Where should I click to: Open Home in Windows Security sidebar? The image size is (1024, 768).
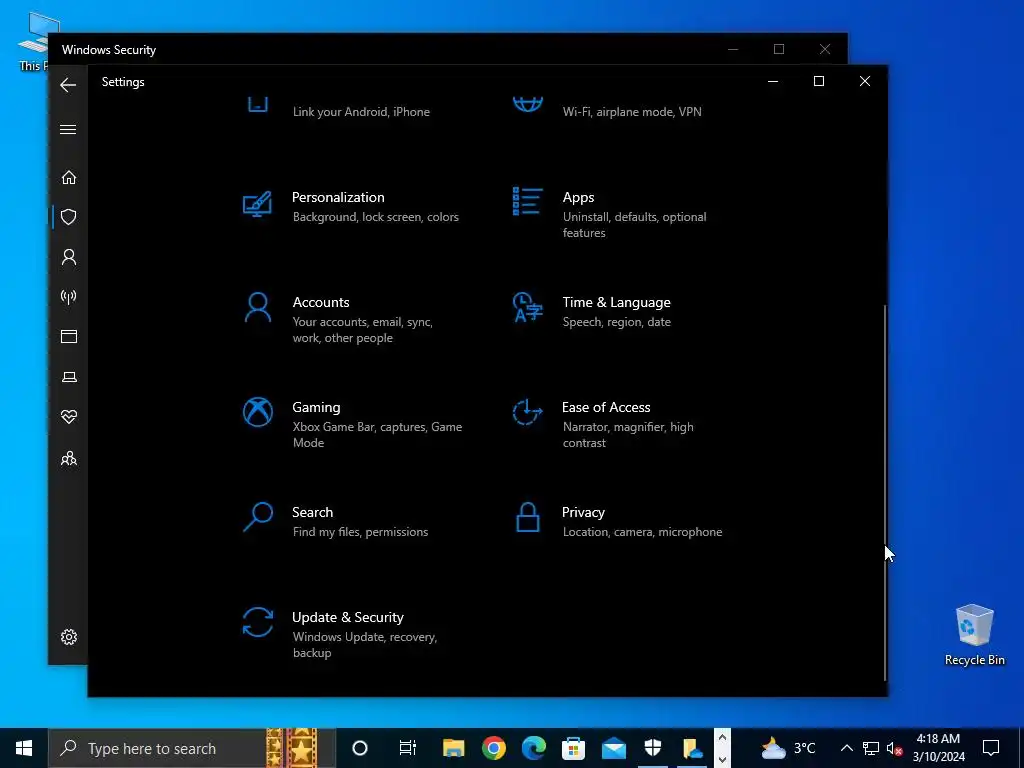pos(69,177)
